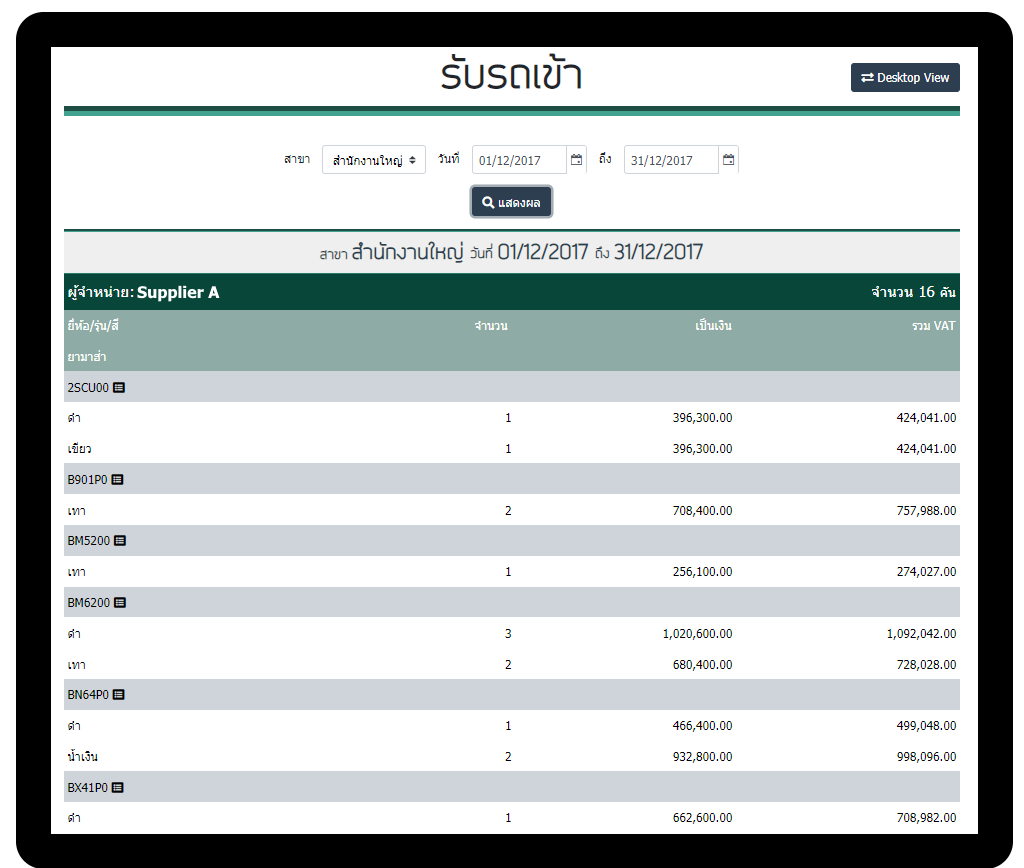Select the BM6200 ดำ row amount 1,020,600.00
The height and width of the screenshot is (868, 1024).
(x=697, y=634)
